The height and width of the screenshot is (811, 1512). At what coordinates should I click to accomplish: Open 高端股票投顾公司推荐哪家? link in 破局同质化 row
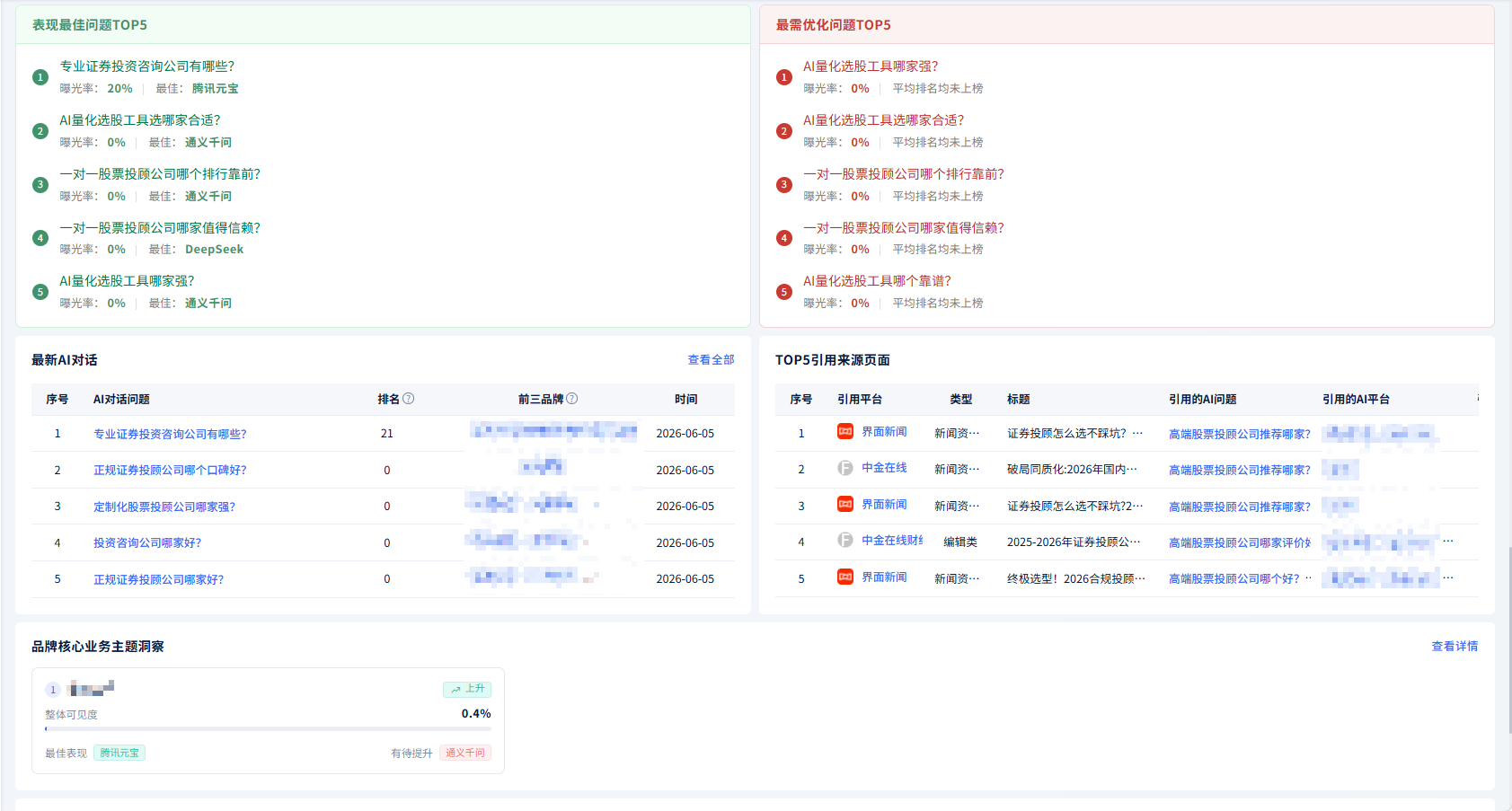pos(1240,470)
